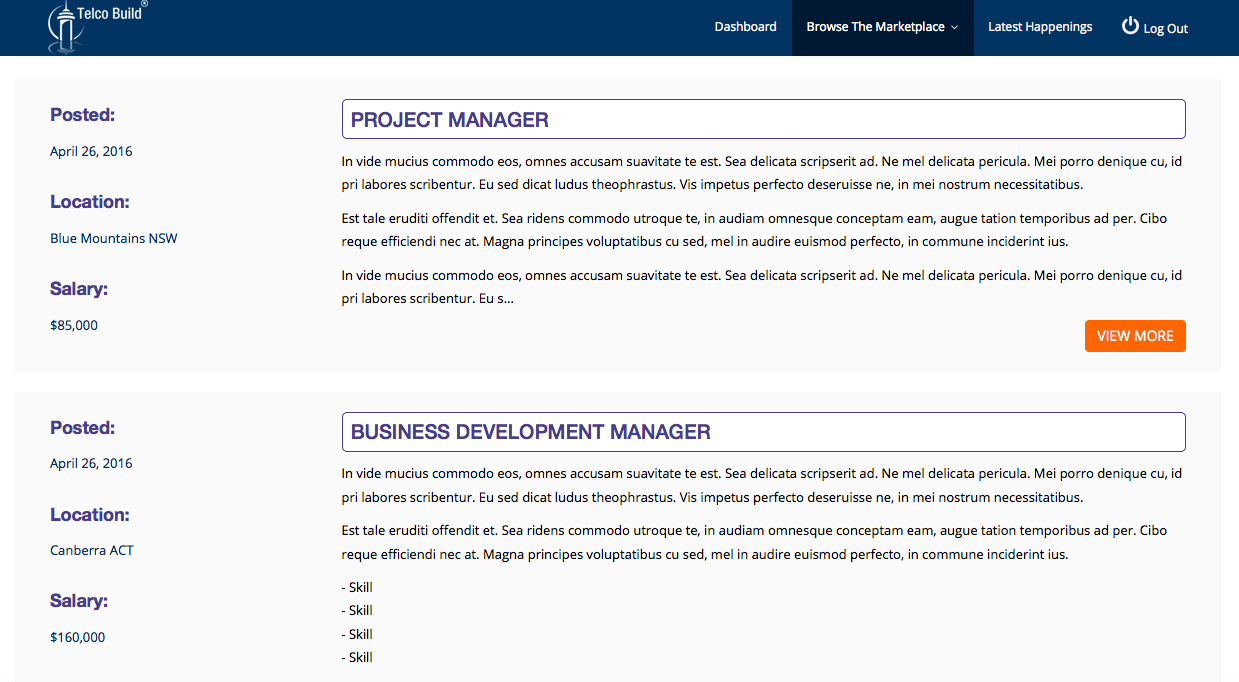Viewport: 1239px width, 682px height.
Task: Go to Latest Happenings
Action: point(1040,27)
